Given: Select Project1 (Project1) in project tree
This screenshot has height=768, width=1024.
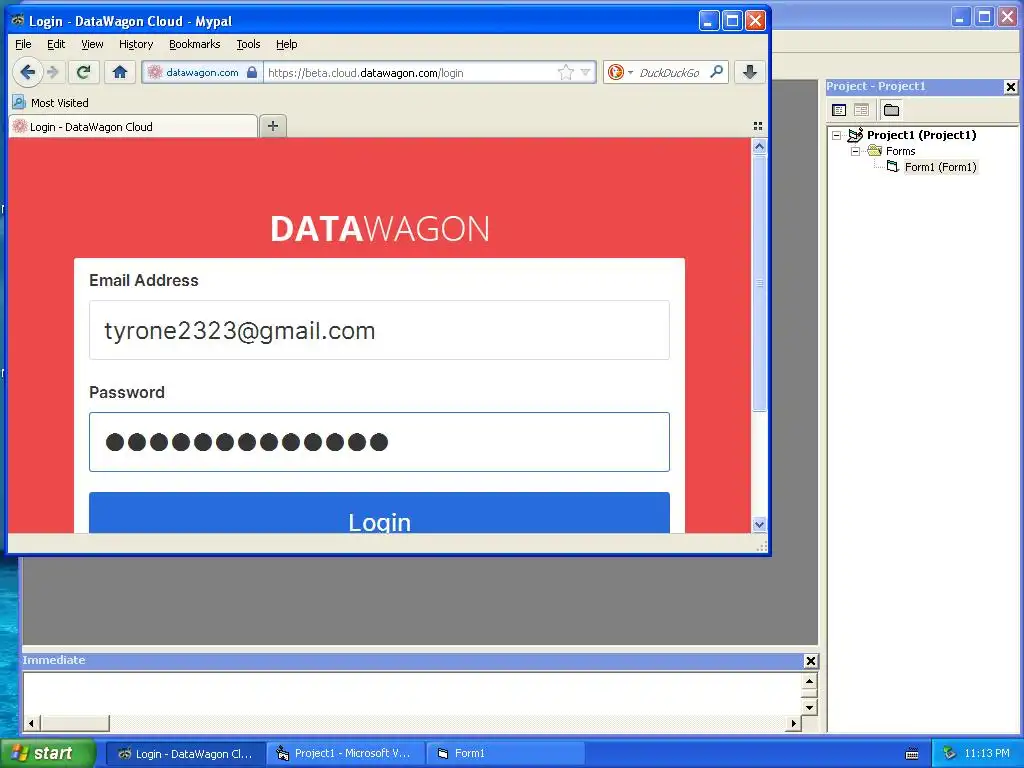Looking at the screenshot, I should coord(921,135).
